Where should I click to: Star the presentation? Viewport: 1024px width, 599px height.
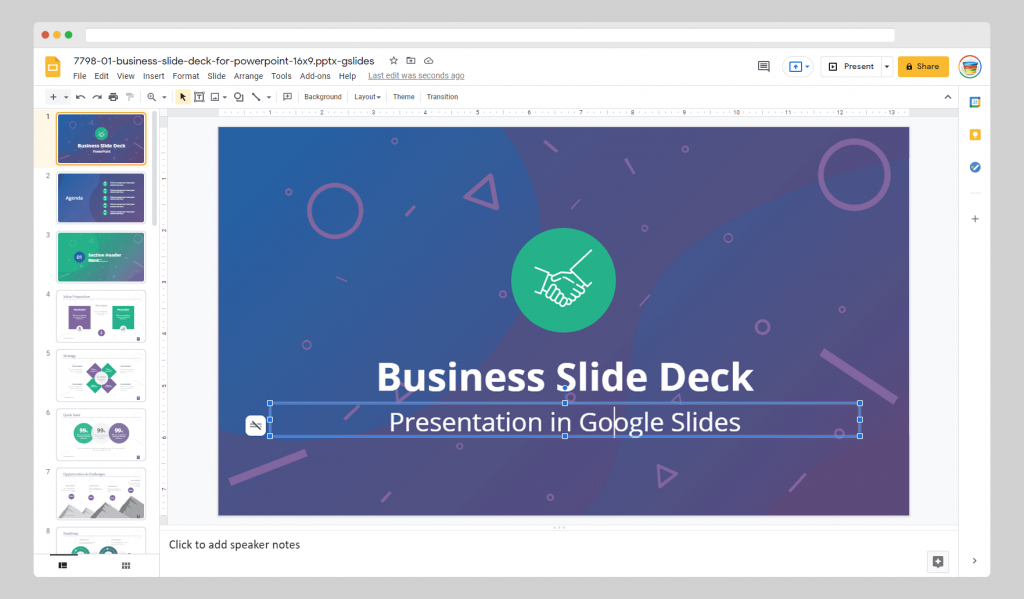click(x=393, y=61)
